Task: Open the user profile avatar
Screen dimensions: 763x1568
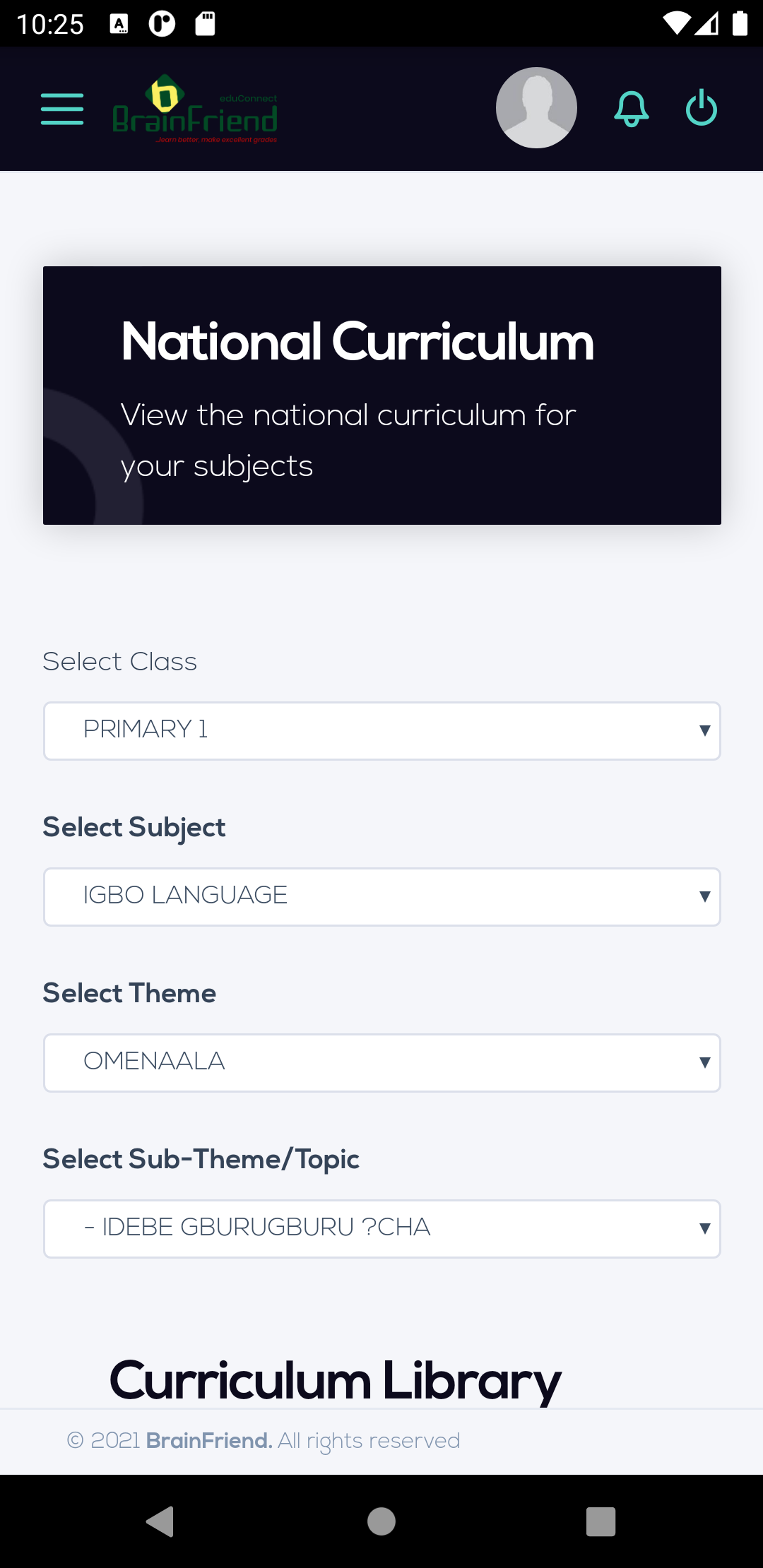Action: coord(536,108)
